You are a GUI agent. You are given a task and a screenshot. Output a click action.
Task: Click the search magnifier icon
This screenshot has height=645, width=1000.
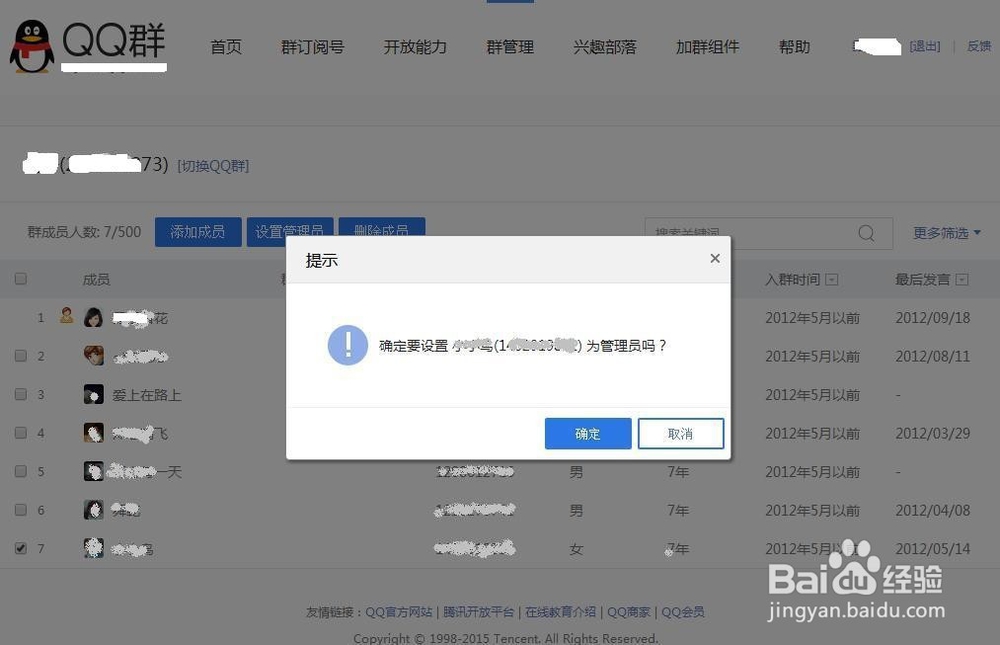click(x=866, y=233)
